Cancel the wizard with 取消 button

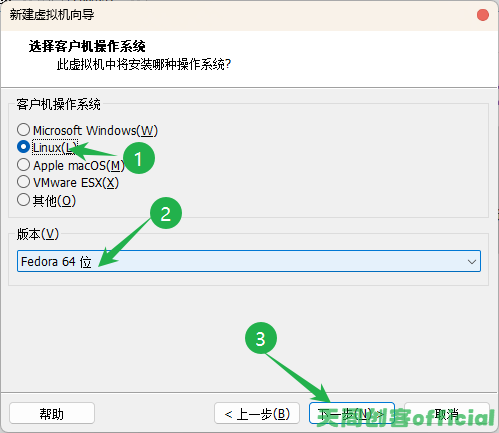tap(447, 414)
